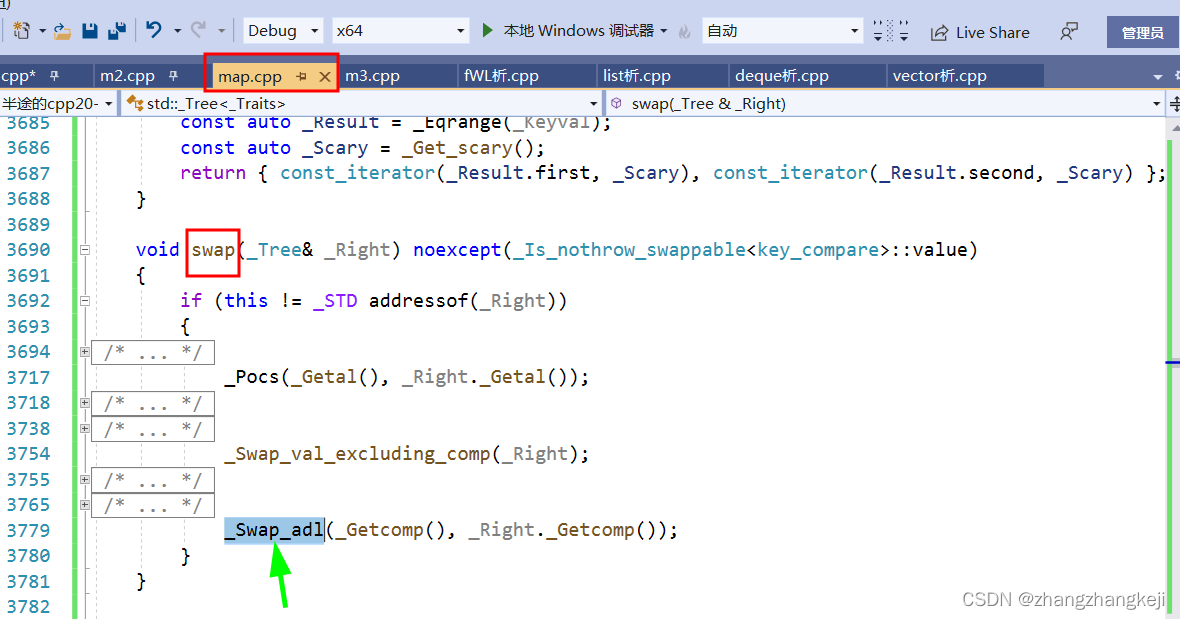Click the split editor window icon
Image resolution: width=1180 pixels, height=619 pixels.
click(x=1173, y=104)
